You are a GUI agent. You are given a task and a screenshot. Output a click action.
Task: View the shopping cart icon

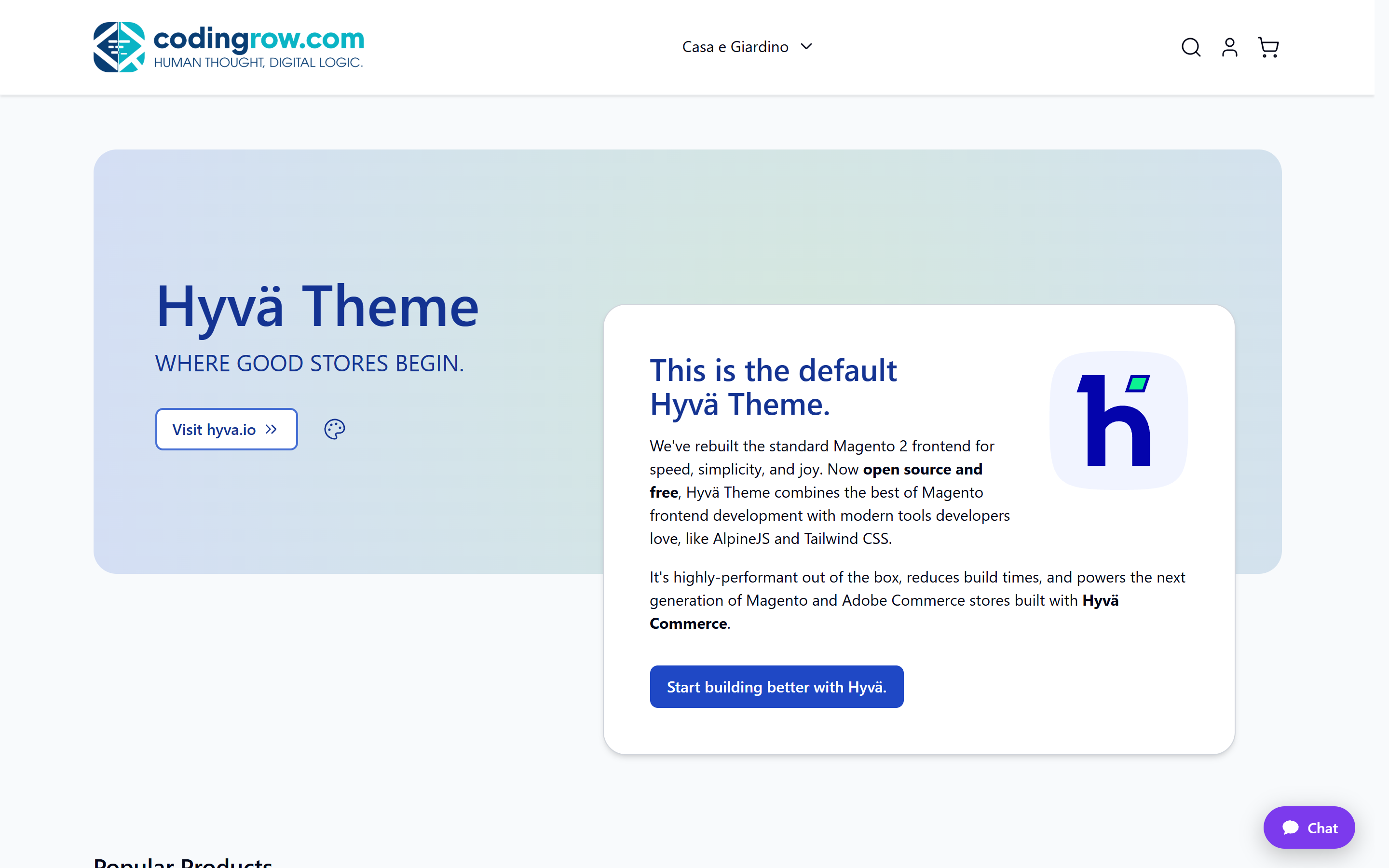[x=1268, y=47]
